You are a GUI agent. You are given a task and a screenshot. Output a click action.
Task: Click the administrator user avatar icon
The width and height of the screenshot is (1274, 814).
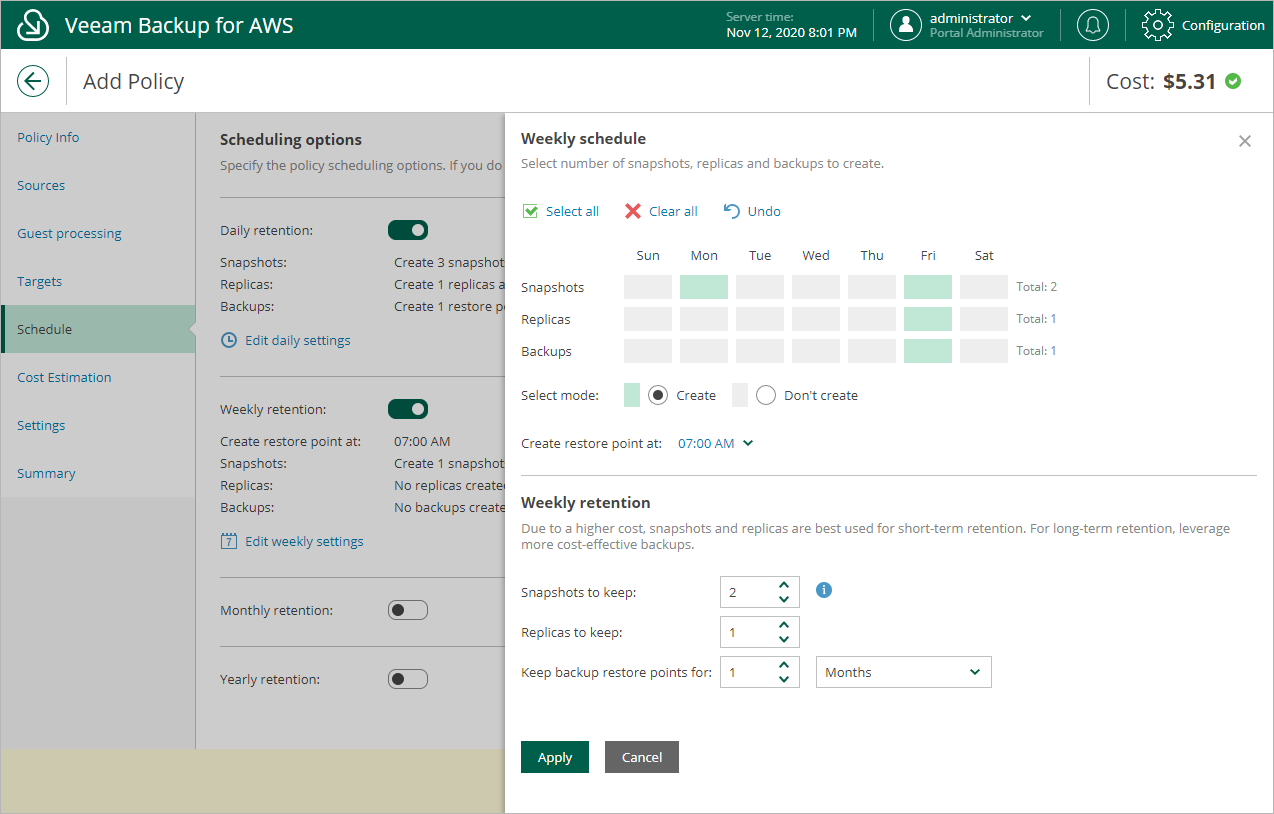tap(906, 25)
